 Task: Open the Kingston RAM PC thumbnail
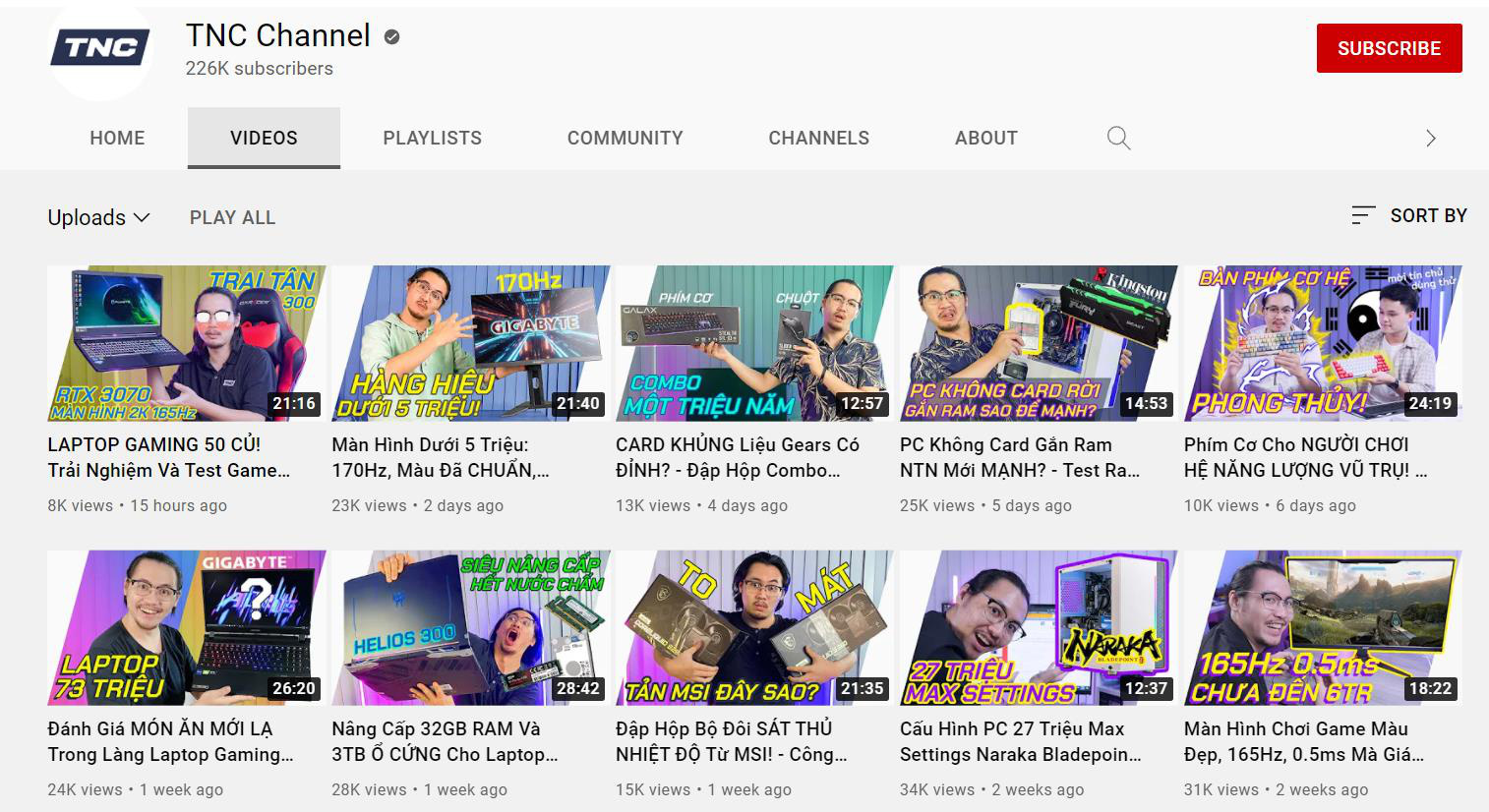(x=1039, y=343)
